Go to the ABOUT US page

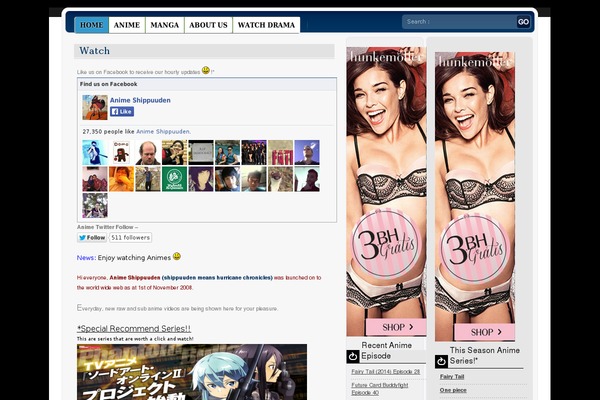[208, 25]
